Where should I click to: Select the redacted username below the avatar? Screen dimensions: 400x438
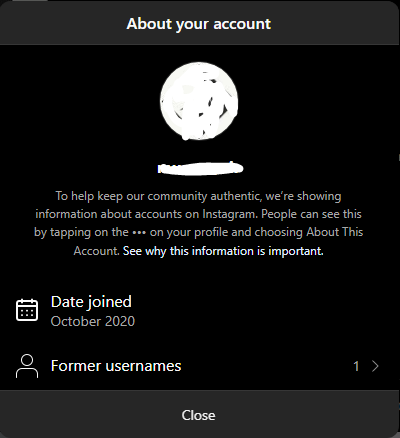point(200,168)
